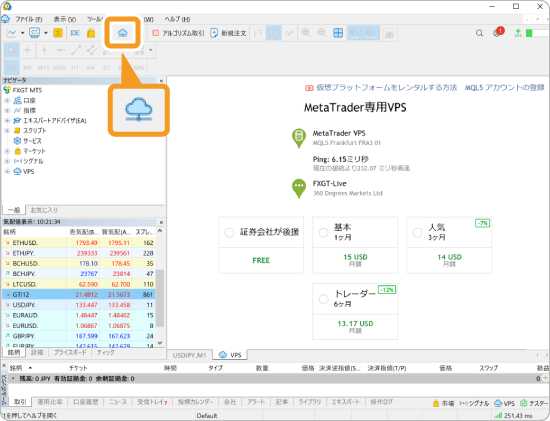Toggle chart shift in the toolbar
This screenshot has height=421, width=550.
(x=371, y=33)
